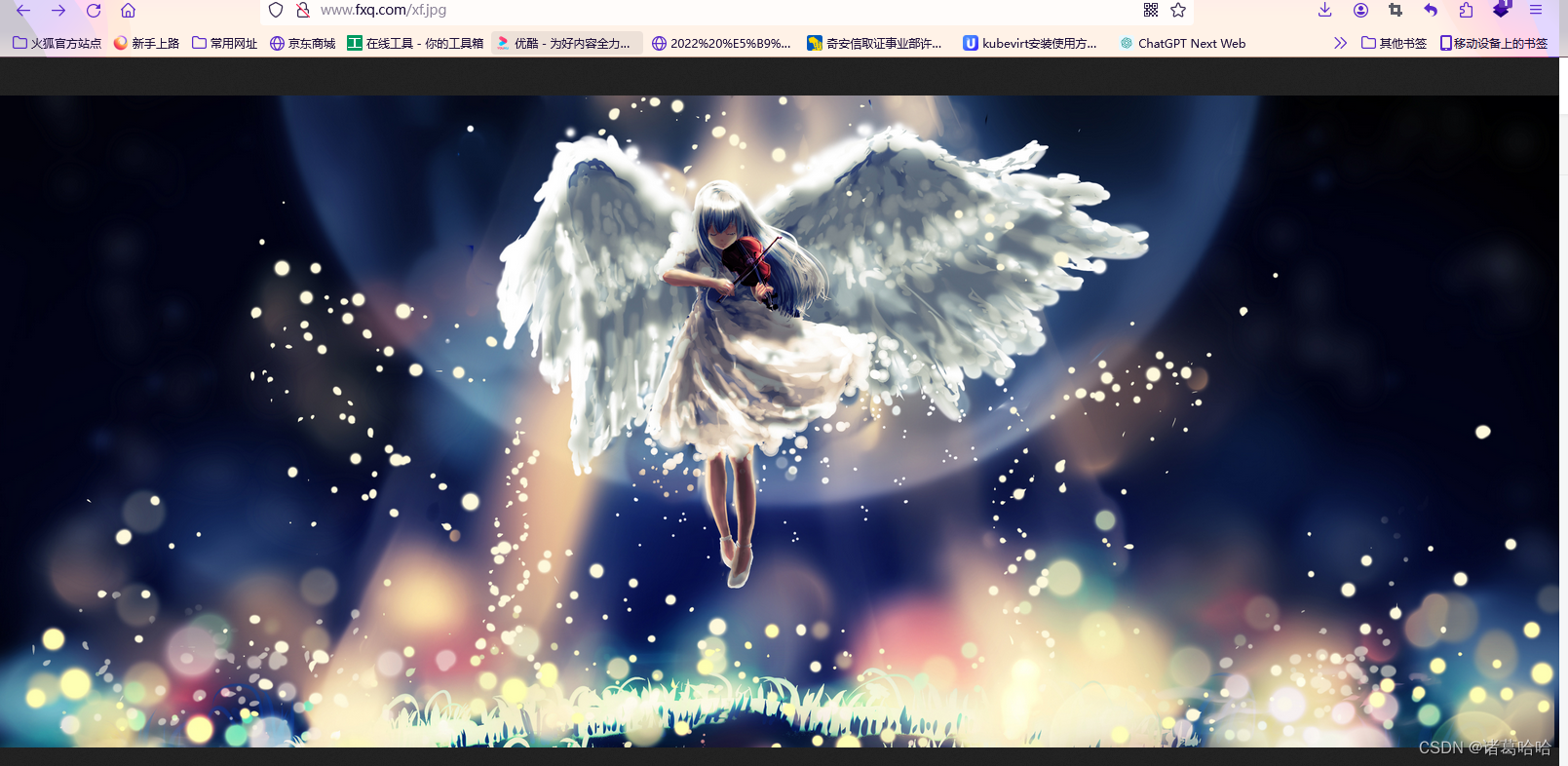Open the 常用网址 bookmark folder

click(224, 43)
